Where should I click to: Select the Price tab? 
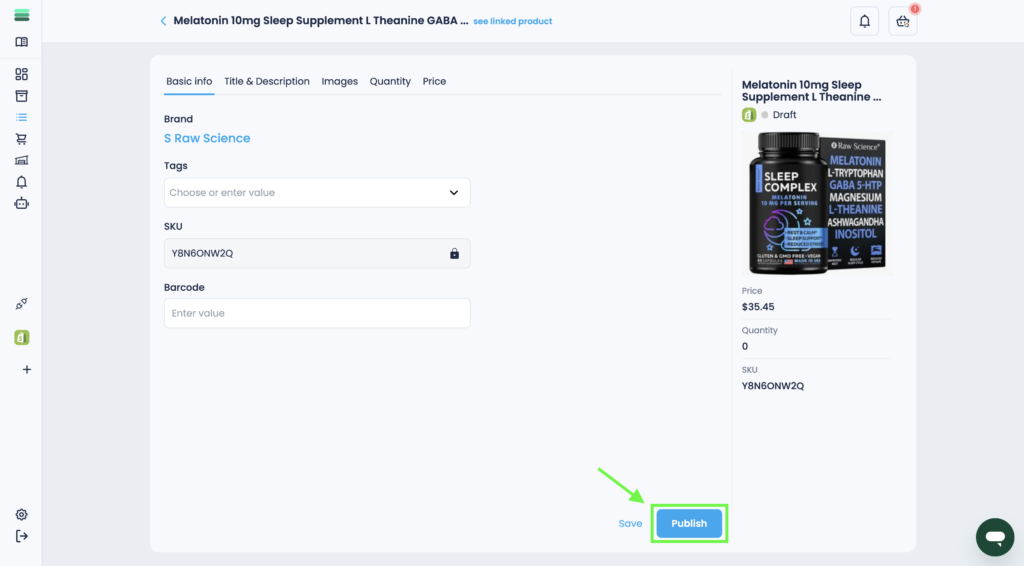[x=434, y=81]
